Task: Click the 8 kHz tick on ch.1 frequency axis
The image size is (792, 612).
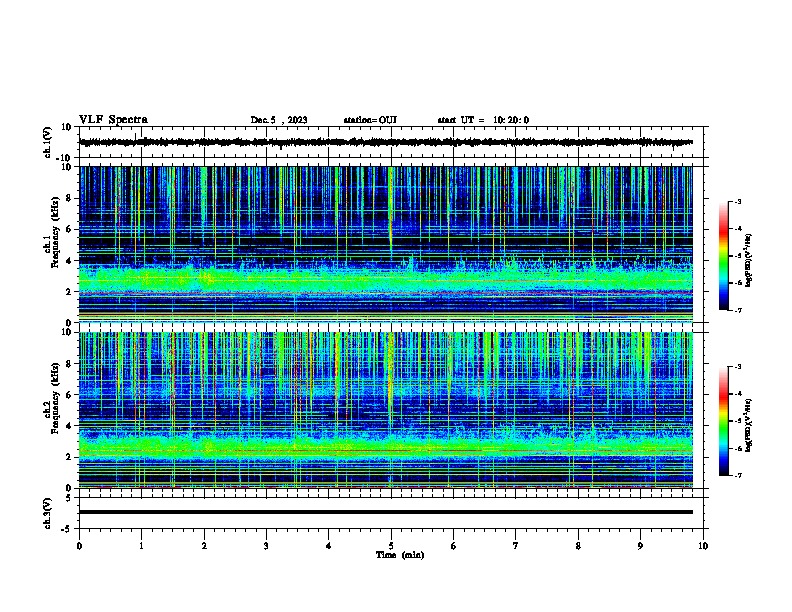Action: 69,198
